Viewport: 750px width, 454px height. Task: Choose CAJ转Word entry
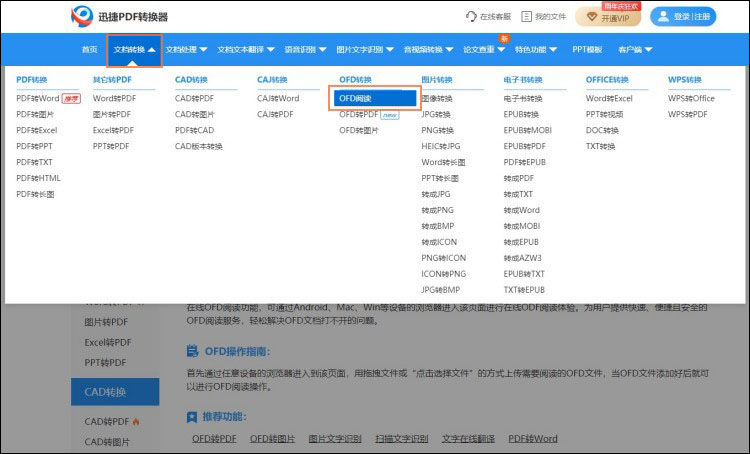[278, 99]
